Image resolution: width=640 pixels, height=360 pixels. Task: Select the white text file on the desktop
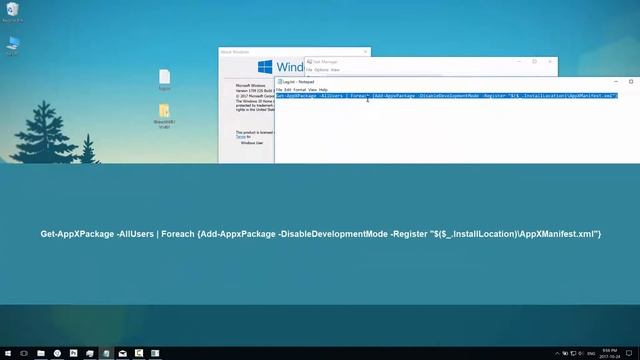(164, 80)
